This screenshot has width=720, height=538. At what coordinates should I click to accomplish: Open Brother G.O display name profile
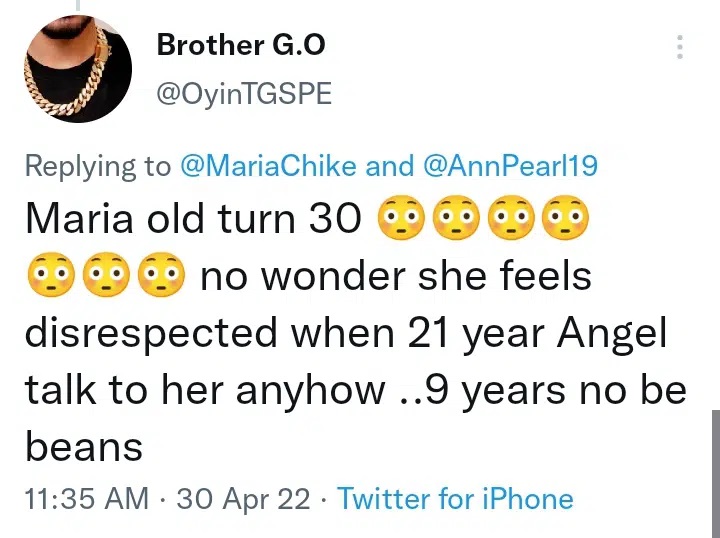240,45
